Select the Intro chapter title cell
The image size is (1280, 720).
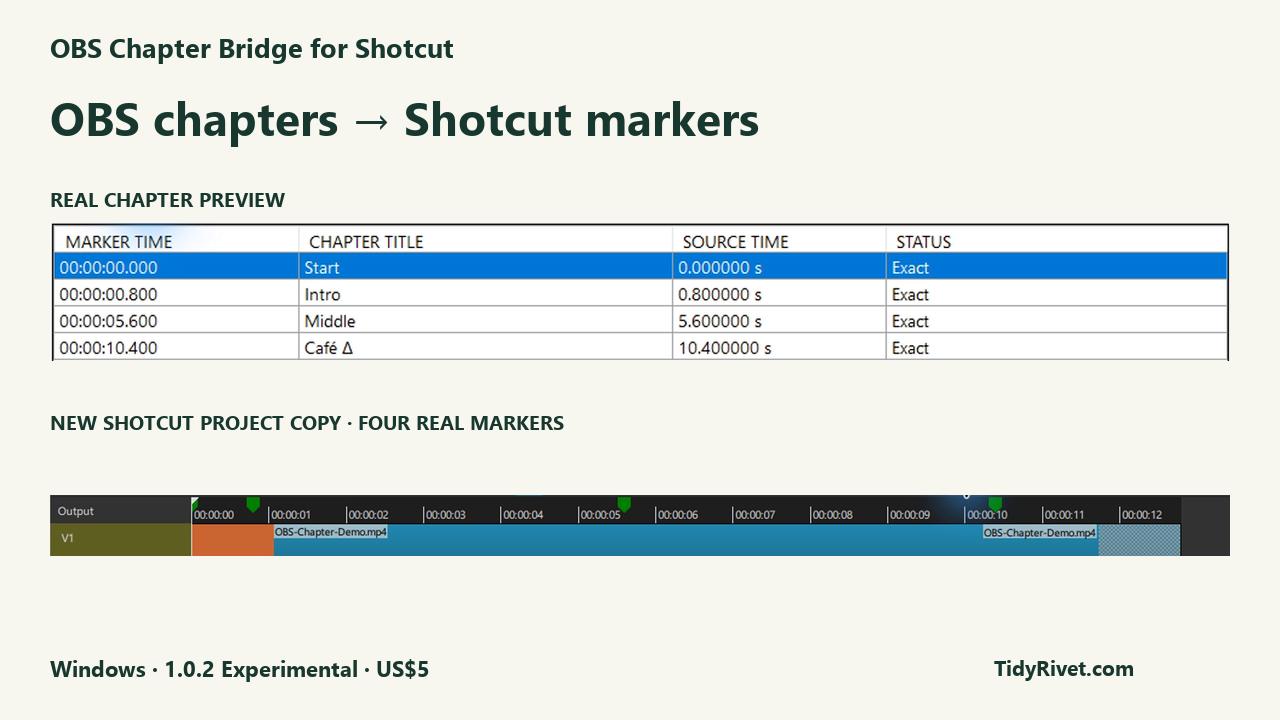pos(485,294)
